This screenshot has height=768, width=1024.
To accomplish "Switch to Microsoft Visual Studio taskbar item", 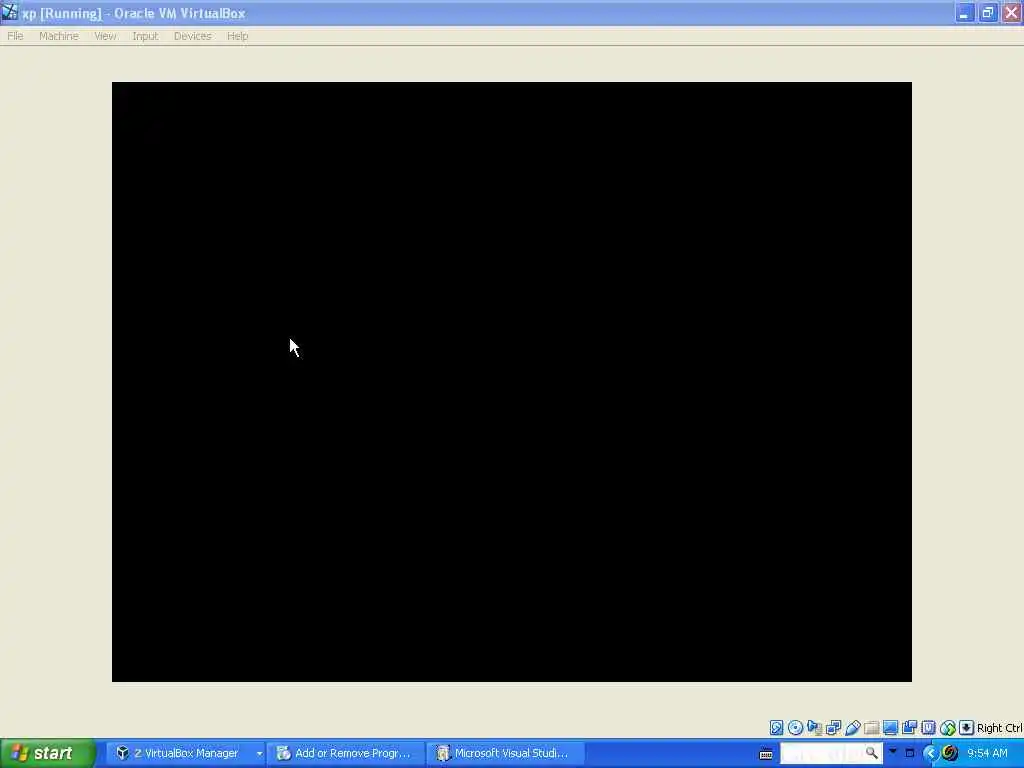I will click(505, 753).
